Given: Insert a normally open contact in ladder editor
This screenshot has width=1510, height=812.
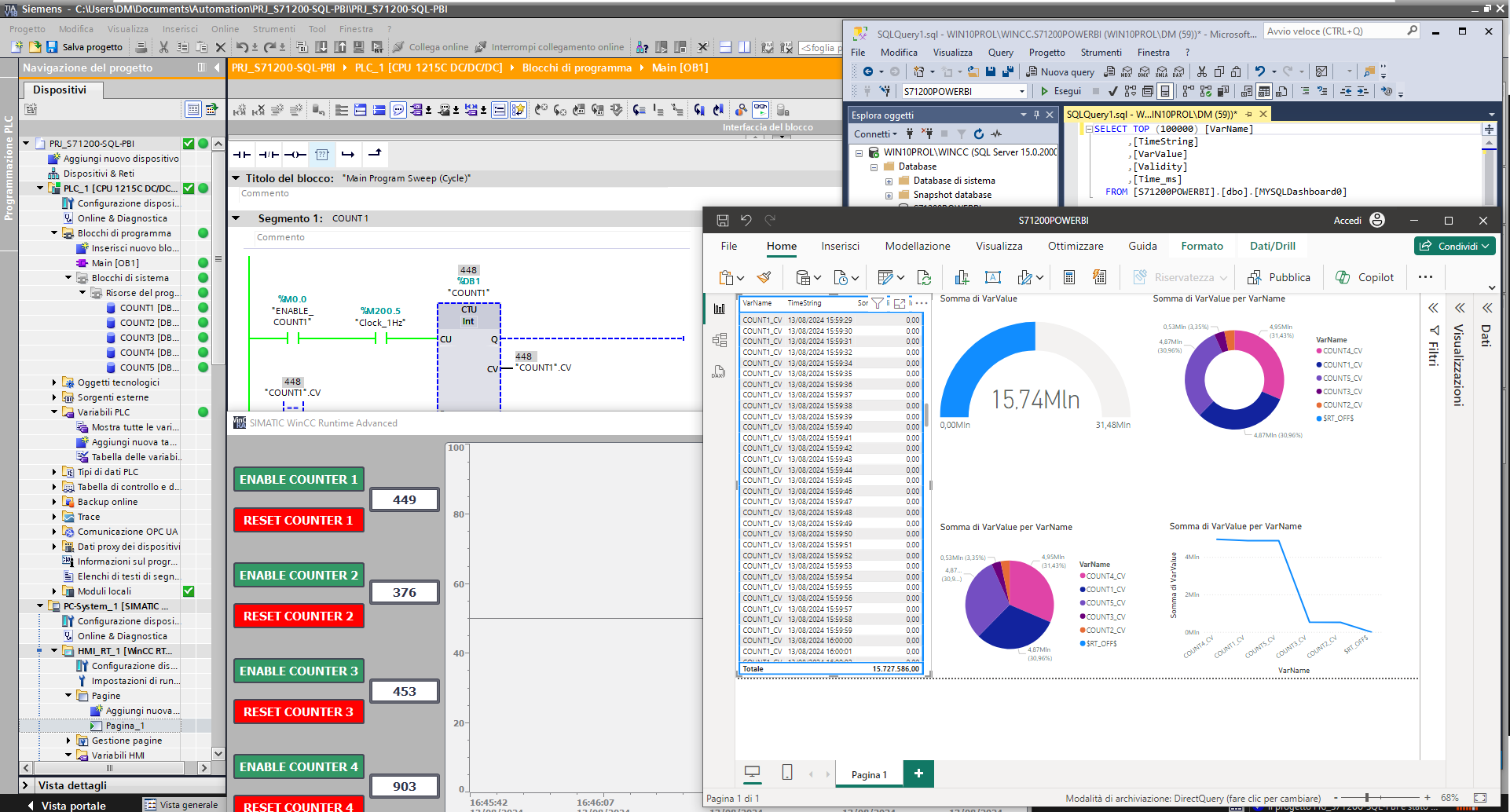Looking at the screenshot, I should point(242,154).
